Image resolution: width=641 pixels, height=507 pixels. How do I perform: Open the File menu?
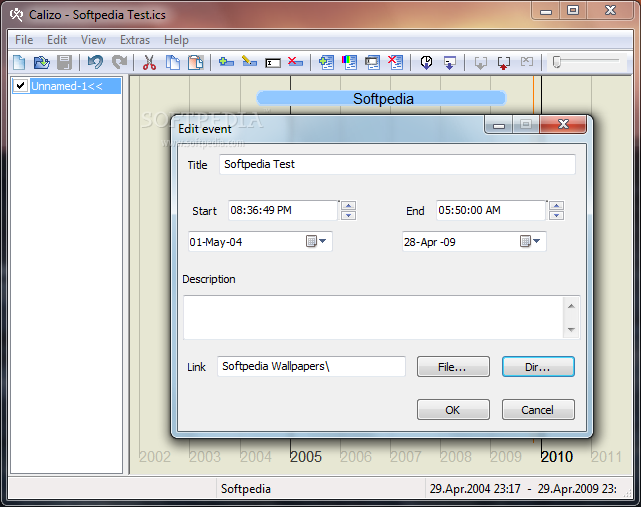tap(24, 40)
